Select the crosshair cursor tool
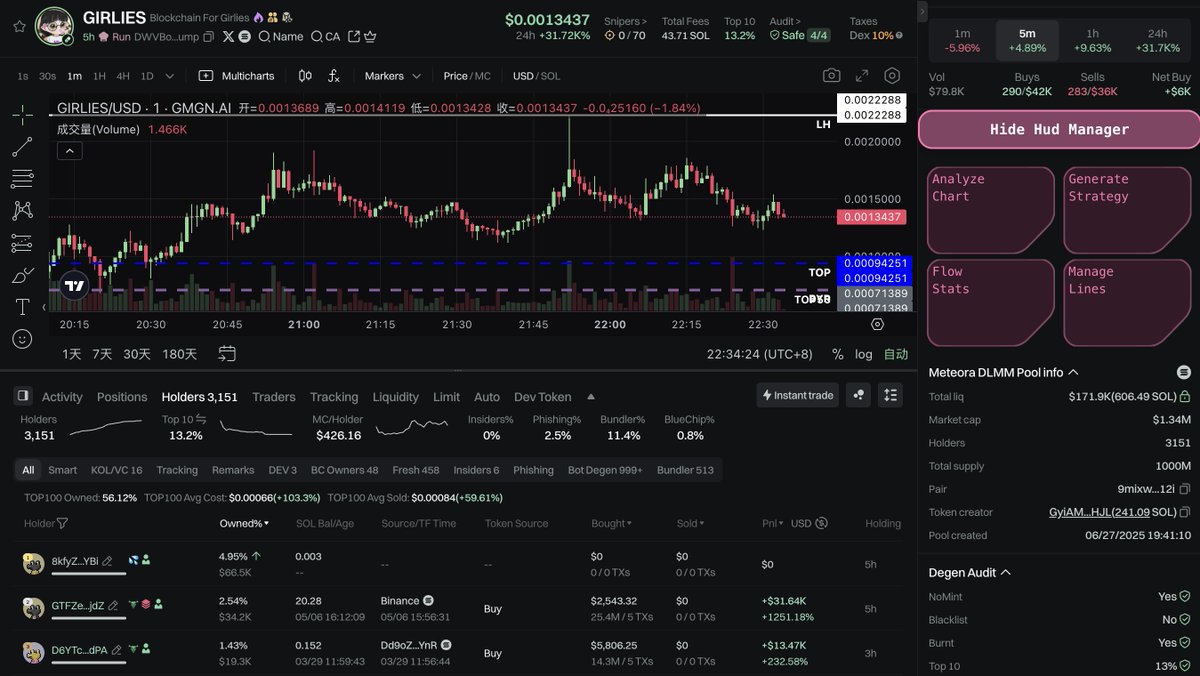Image resolution: width=1200 pixels, height=676 pixels. tap(22, 114)
